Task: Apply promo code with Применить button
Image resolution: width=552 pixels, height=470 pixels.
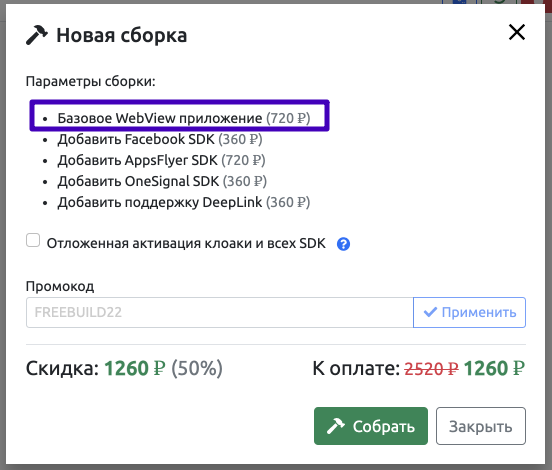Action: pyautogui.click(x=469, y=312)
